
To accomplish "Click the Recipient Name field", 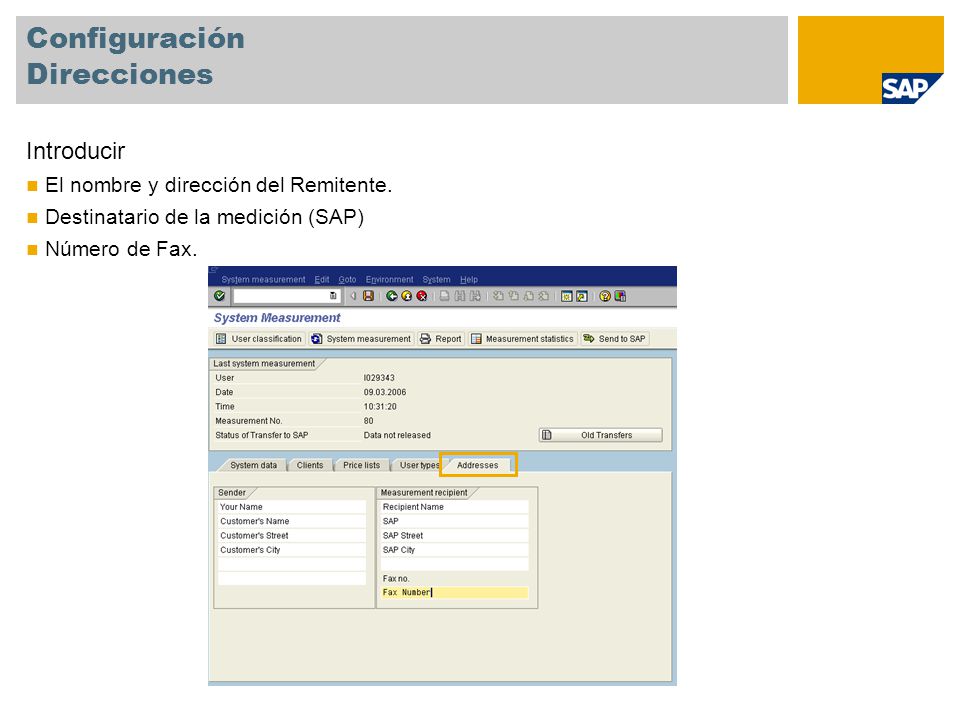I will click(454, 507).
